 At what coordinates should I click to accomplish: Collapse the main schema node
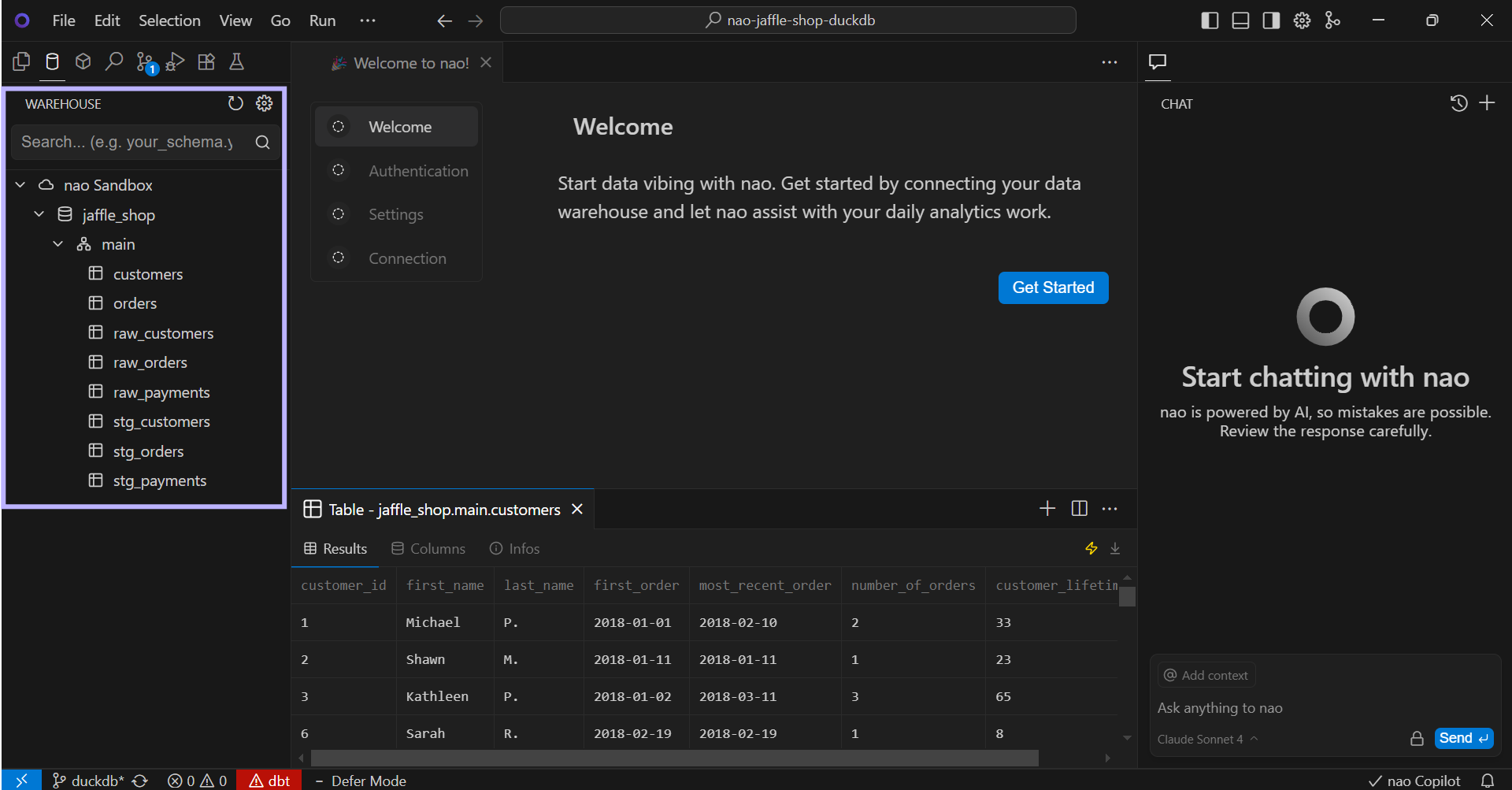tap(57, 244)
